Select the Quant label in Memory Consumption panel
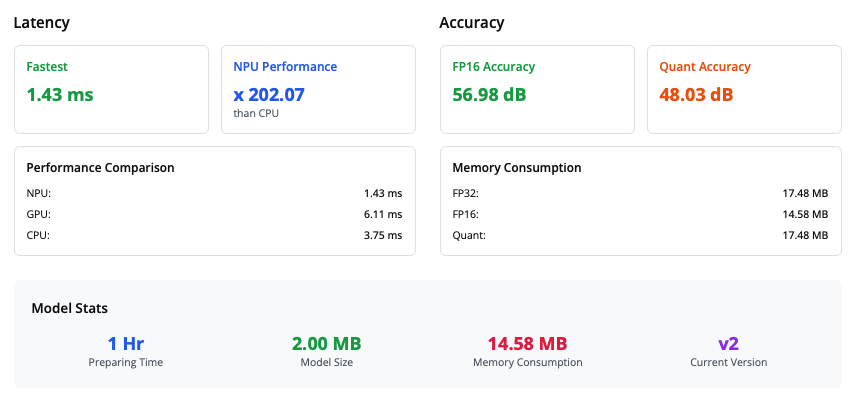Viewport: 858px width, 405px height. (x=469, y=235)
